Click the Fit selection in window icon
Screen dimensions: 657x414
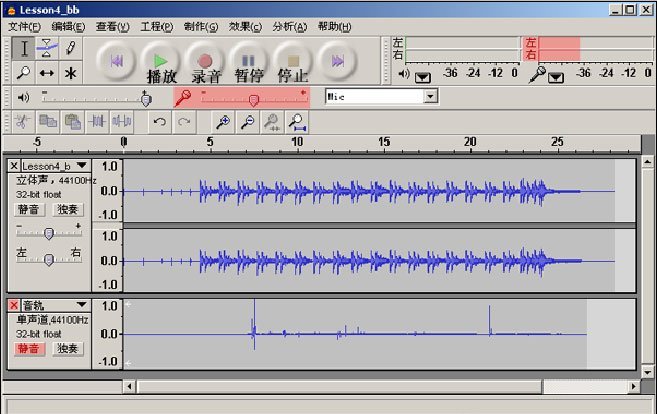pos(272,122)
